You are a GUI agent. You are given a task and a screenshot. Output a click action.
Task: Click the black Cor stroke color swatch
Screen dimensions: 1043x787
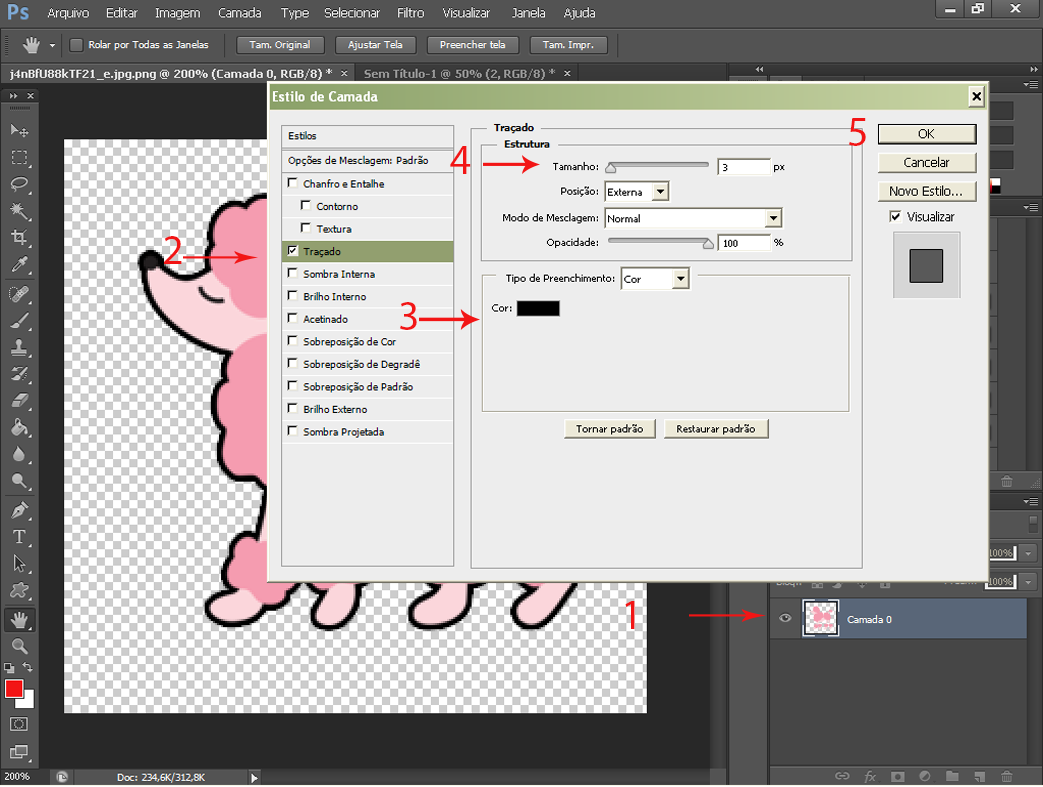point(538,308)
